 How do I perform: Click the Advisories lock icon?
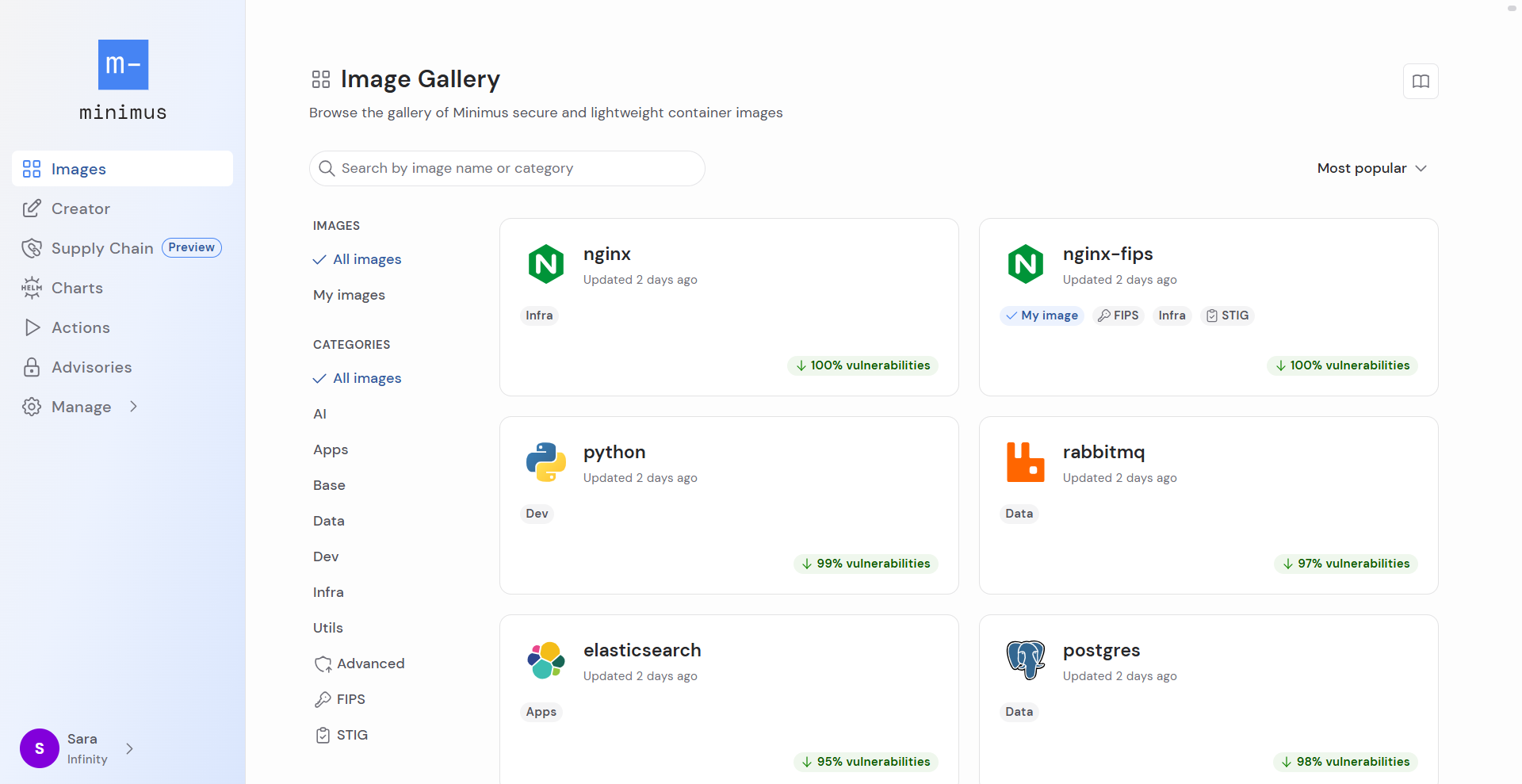32,367
